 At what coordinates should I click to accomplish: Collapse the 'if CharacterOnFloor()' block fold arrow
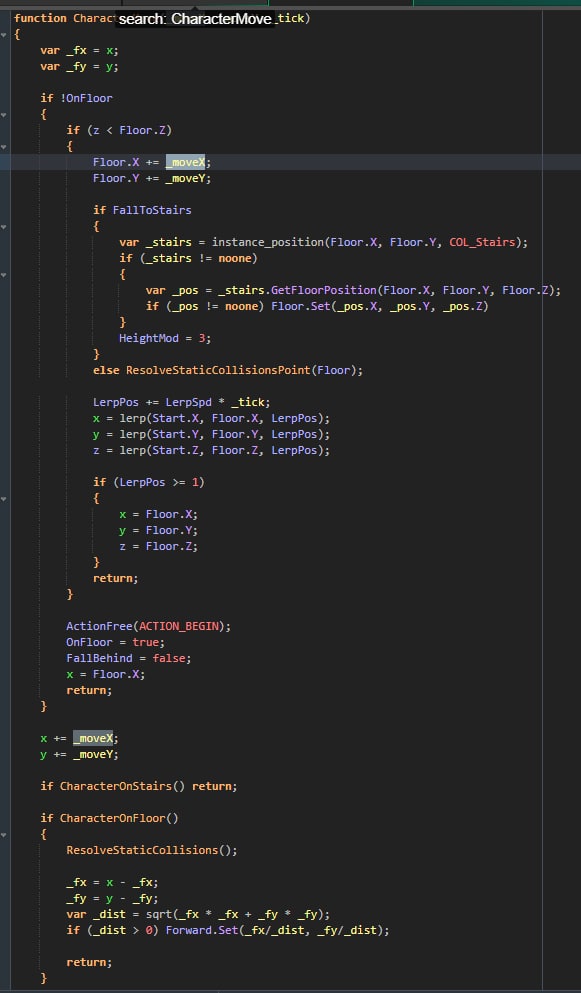pos(4,834)
